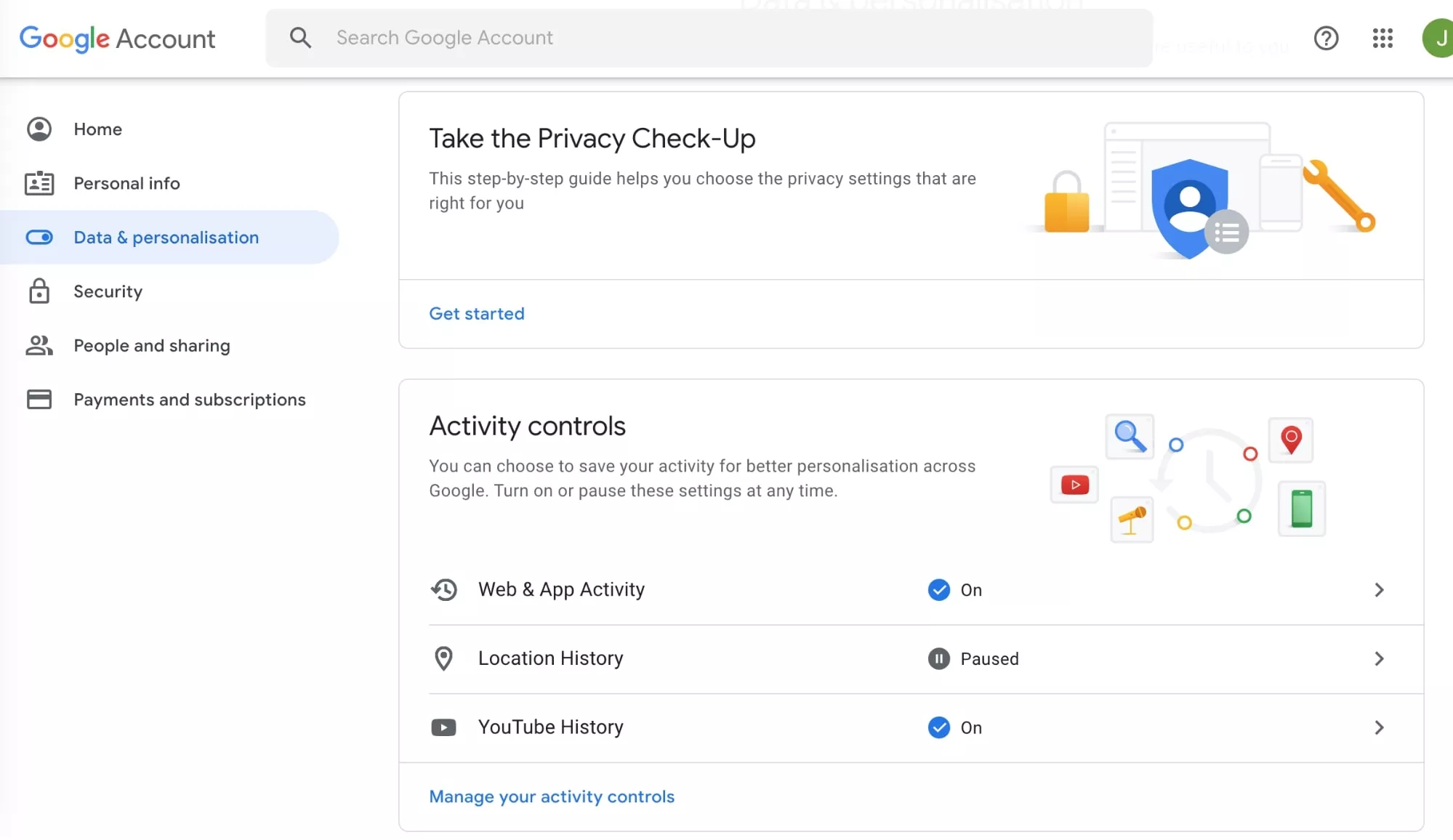Click the account avatar icon
The width and height of the screenshot is (1453, 840).
[1438, 38]
